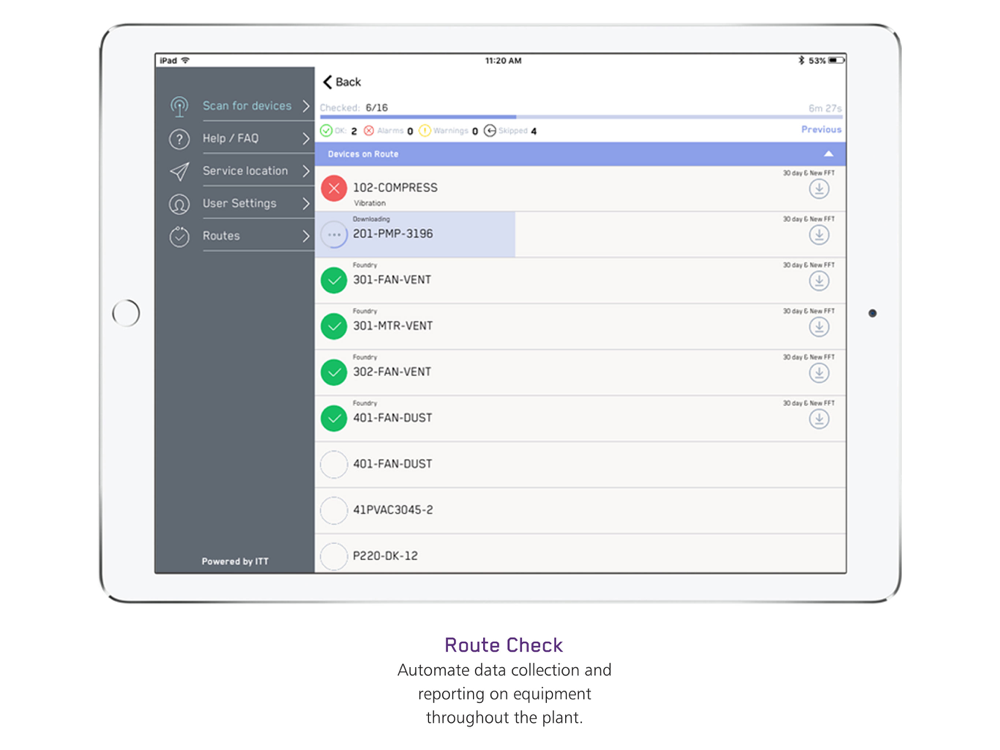Image resolution: width=1000 pixels, height=750 pixels.
Task: Open the P220-DK-12 device row
Action: click(580, 554)
